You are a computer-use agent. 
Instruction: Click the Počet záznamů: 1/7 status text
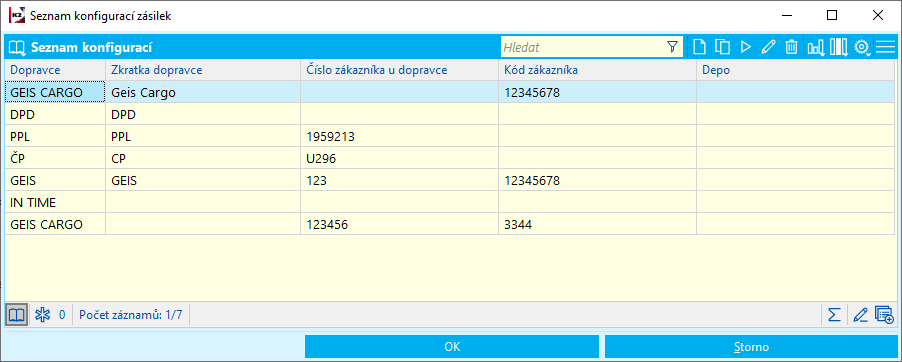[x=131, y=315]
